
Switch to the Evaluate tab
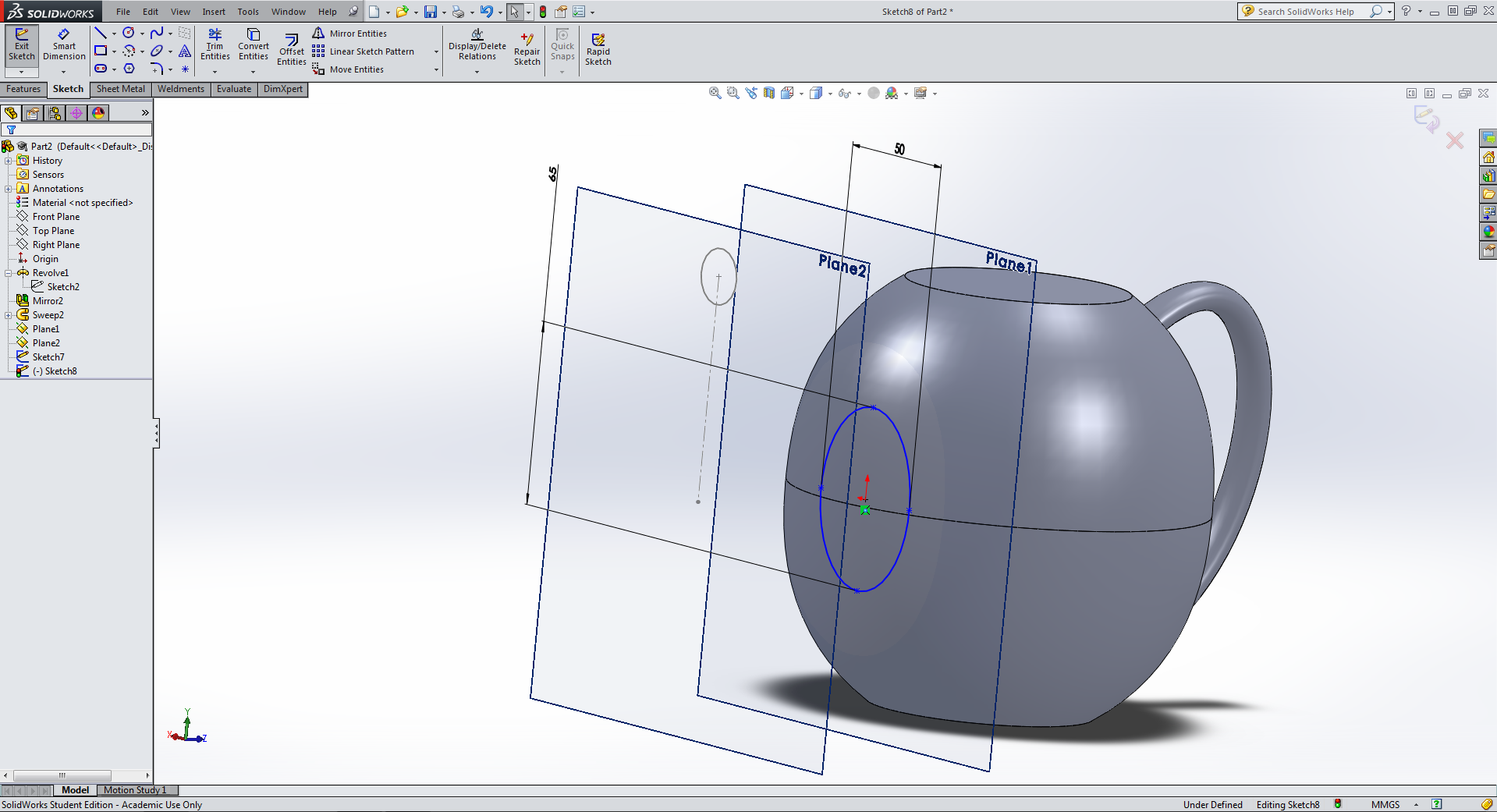[x=234, y=89]
